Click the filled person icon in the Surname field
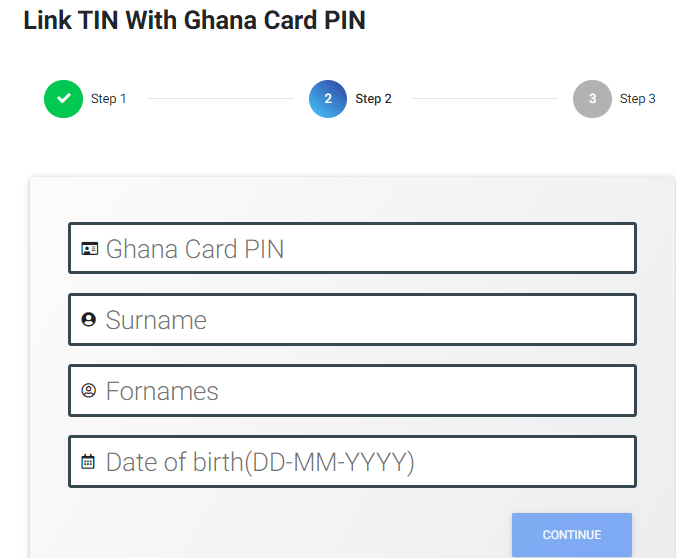The height and width of the screenshot is (558, 676). (89, 320)
